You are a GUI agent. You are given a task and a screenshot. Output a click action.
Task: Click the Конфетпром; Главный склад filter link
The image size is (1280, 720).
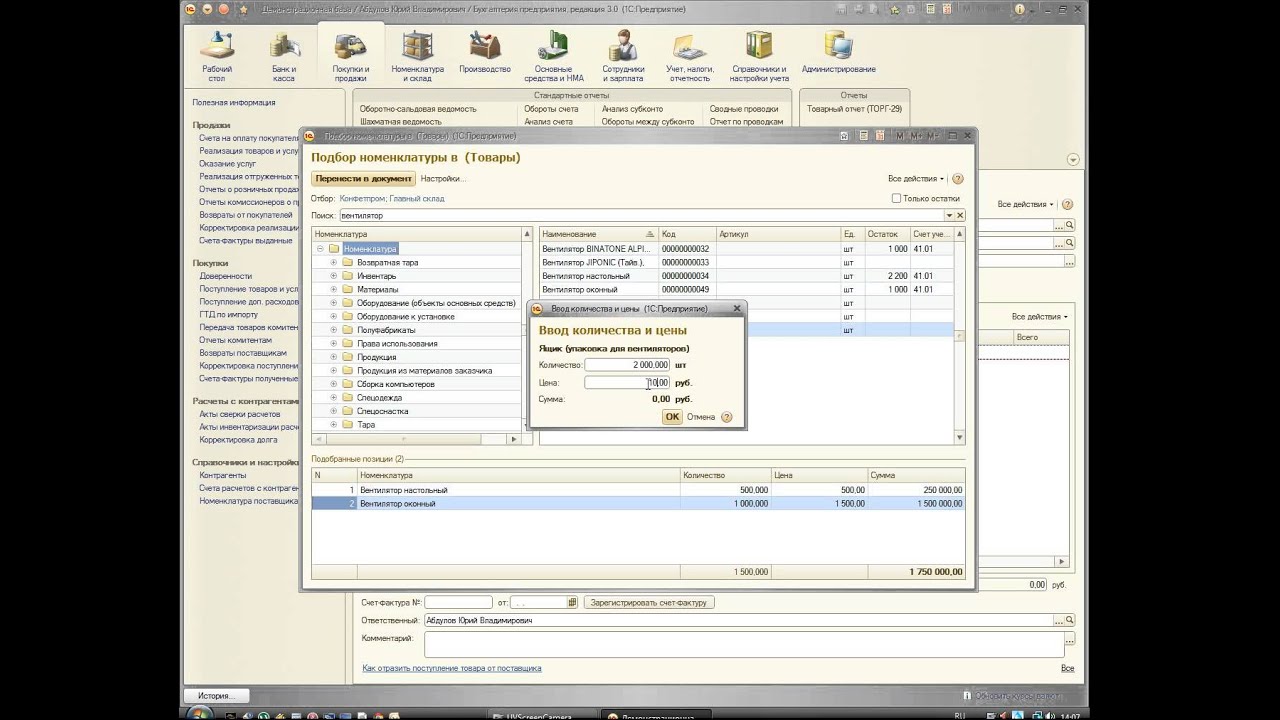(392, 198)
